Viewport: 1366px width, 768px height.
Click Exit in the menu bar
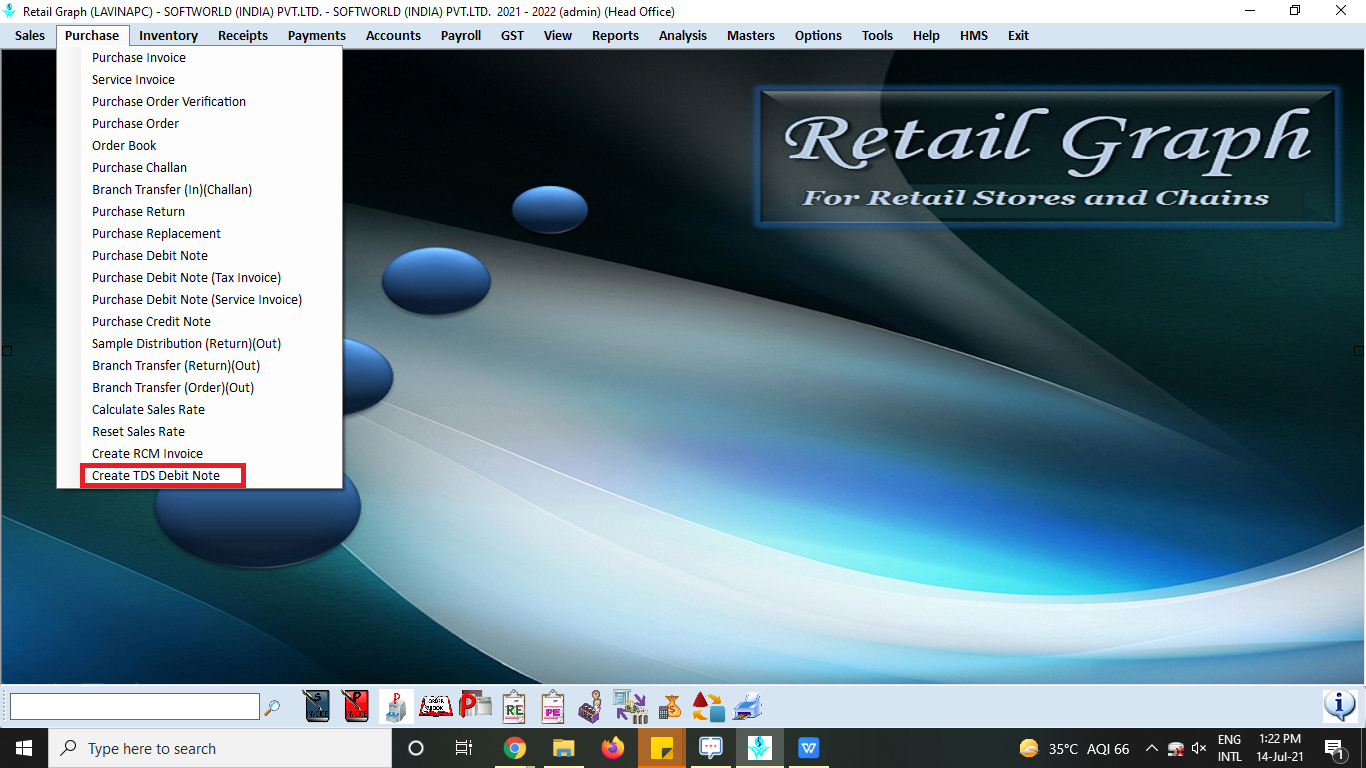[x=1018, y=35]
